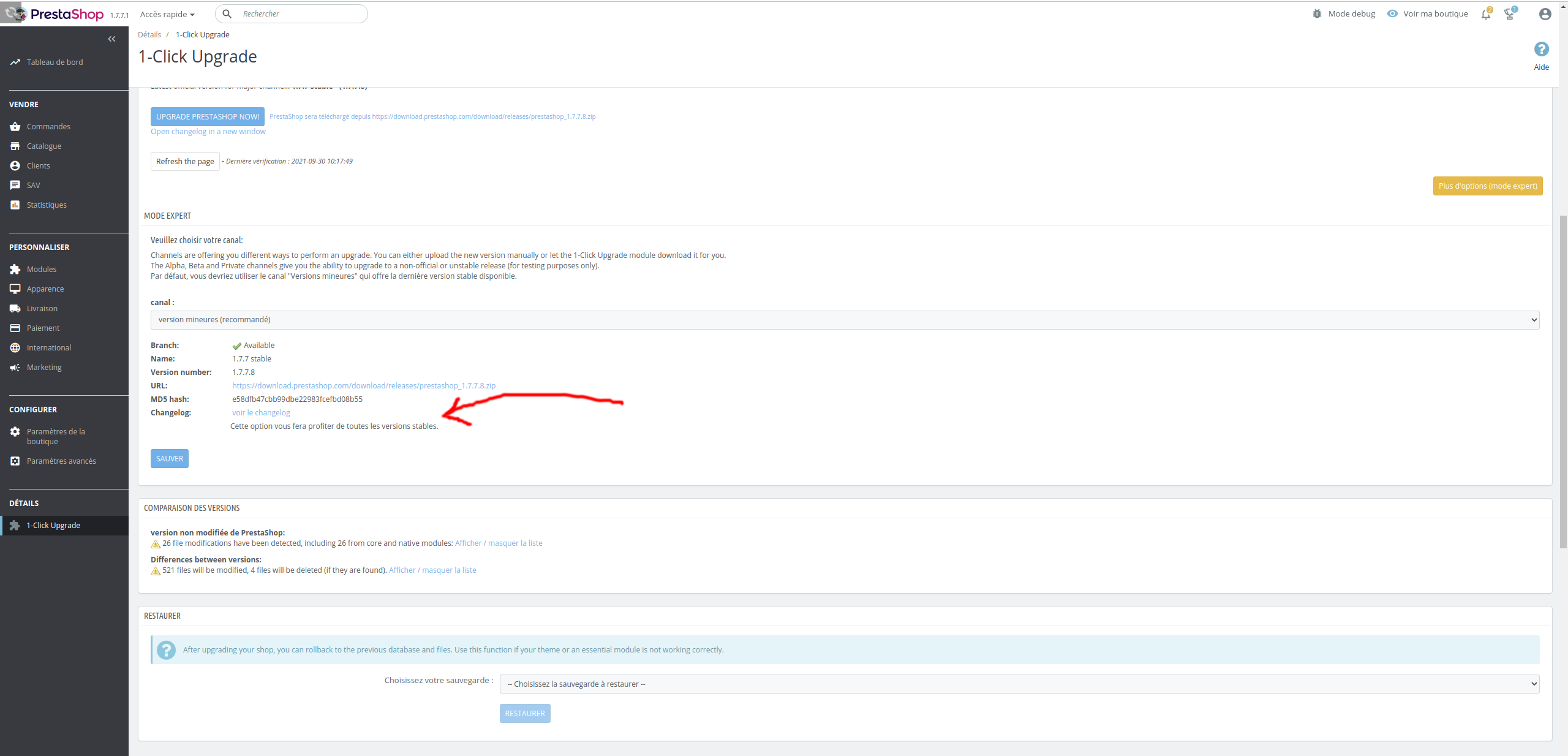Click the 1.7.7.8 version number value
This screenshot has width=1568, height=756.
coord(243,372)
